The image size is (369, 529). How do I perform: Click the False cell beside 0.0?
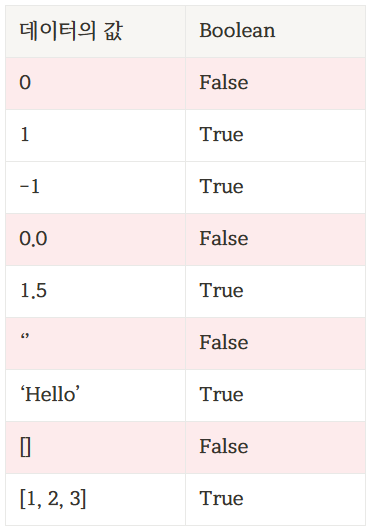pos(276,240)
